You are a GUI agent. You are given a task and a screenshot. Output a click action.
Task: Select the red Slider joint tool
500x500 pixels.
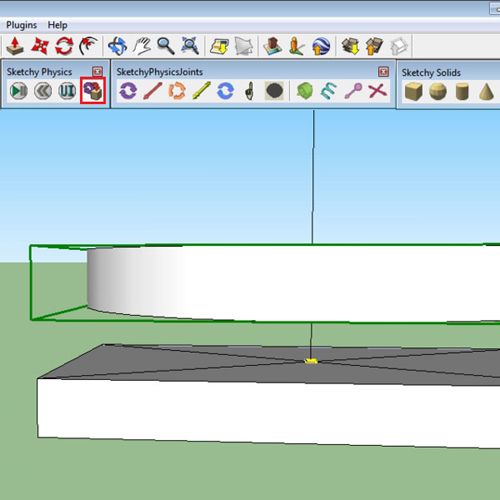click(153, 91)
